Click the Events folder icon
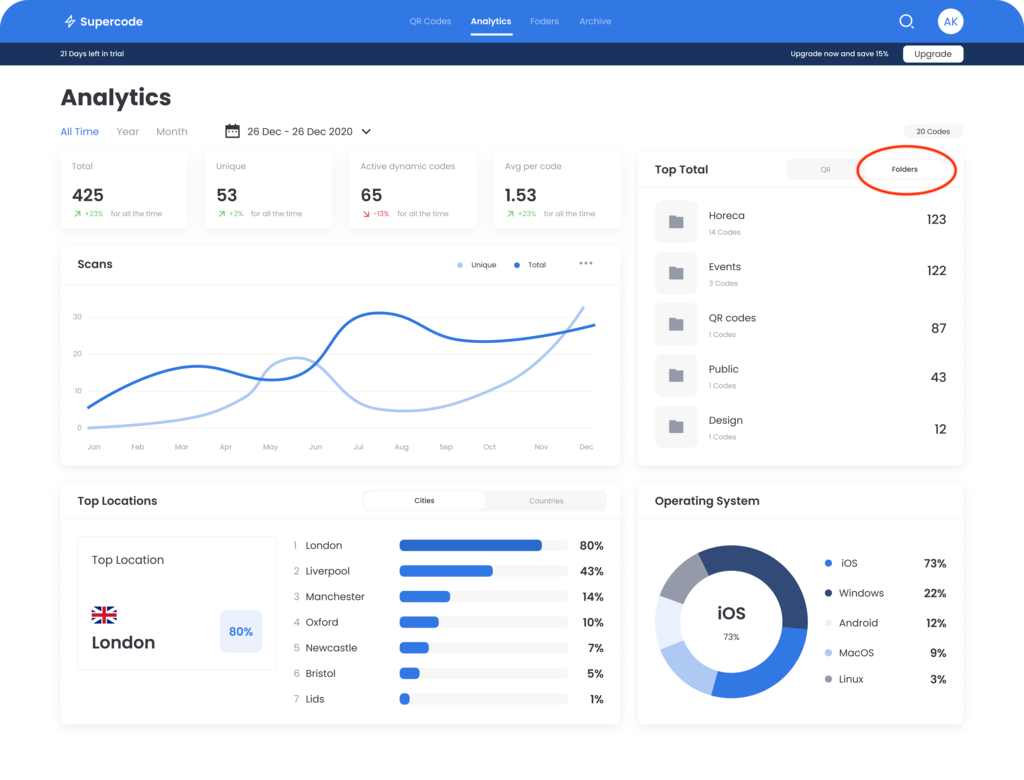Image resolution: width=1024 pixels, height=780 pixels. (x=676, y=272)
